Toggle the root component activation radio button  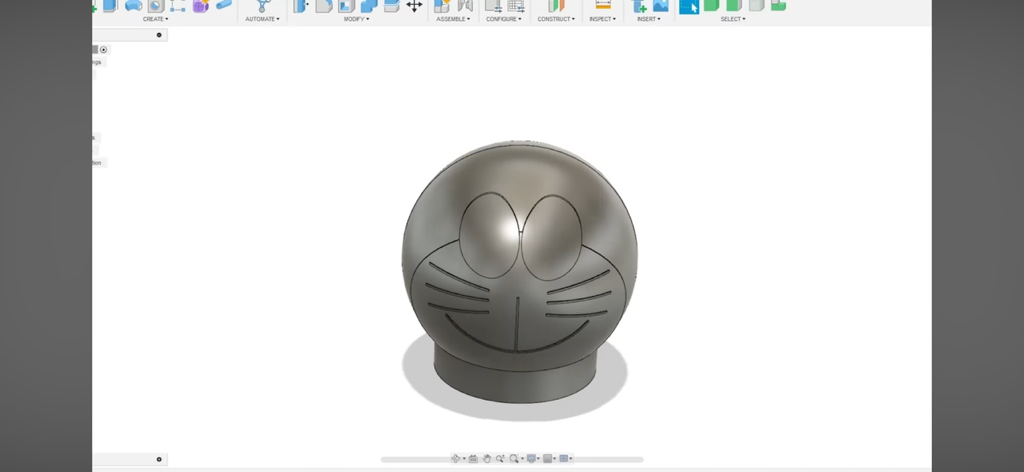coord(103,50)
